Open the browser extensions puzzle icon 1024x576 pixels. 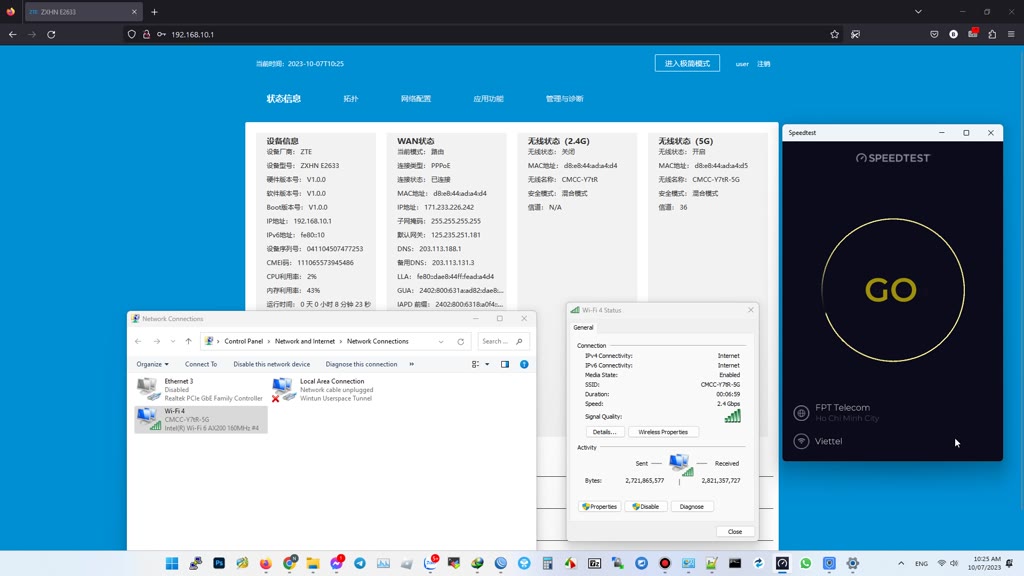(x=992, y=34)
